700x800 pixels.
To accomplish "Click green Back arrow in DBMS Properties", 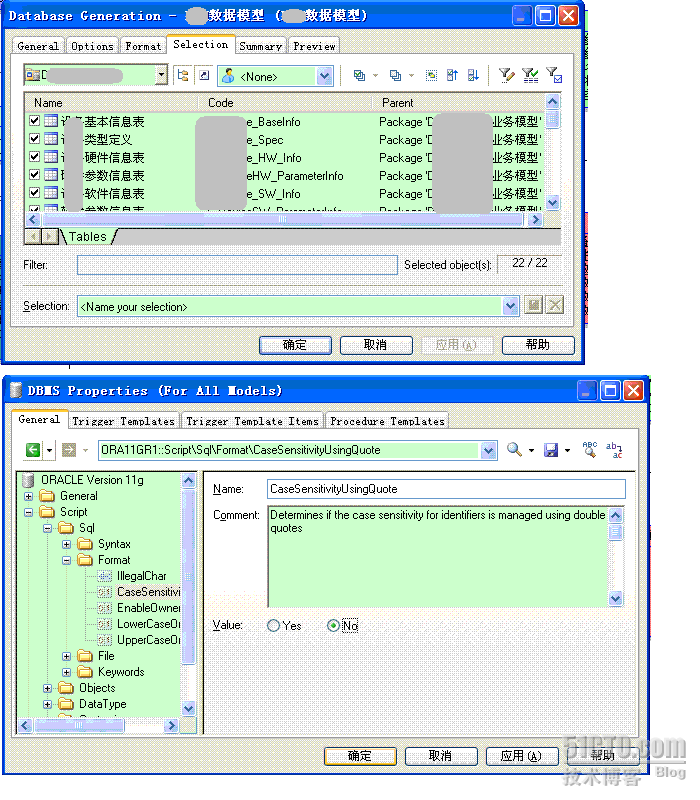I will (x=33, y=450).
